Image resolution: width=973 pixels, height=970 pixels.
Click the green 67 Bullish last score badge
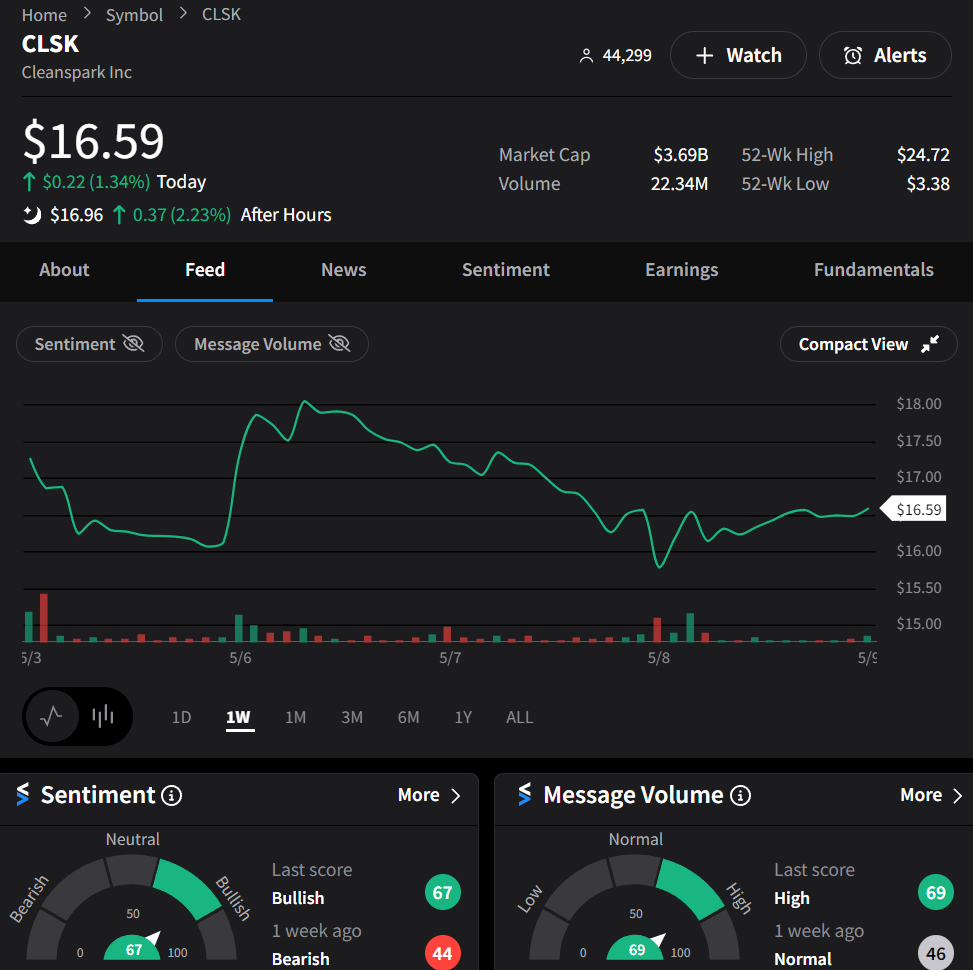click(442, 892)
